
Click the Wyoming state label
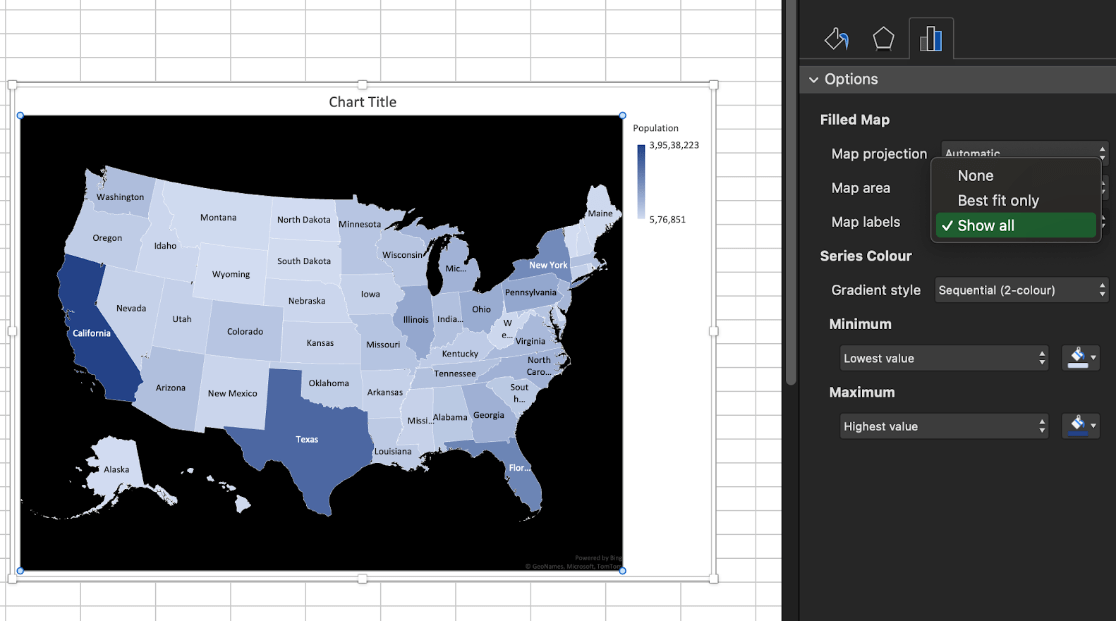coord(231,275)
